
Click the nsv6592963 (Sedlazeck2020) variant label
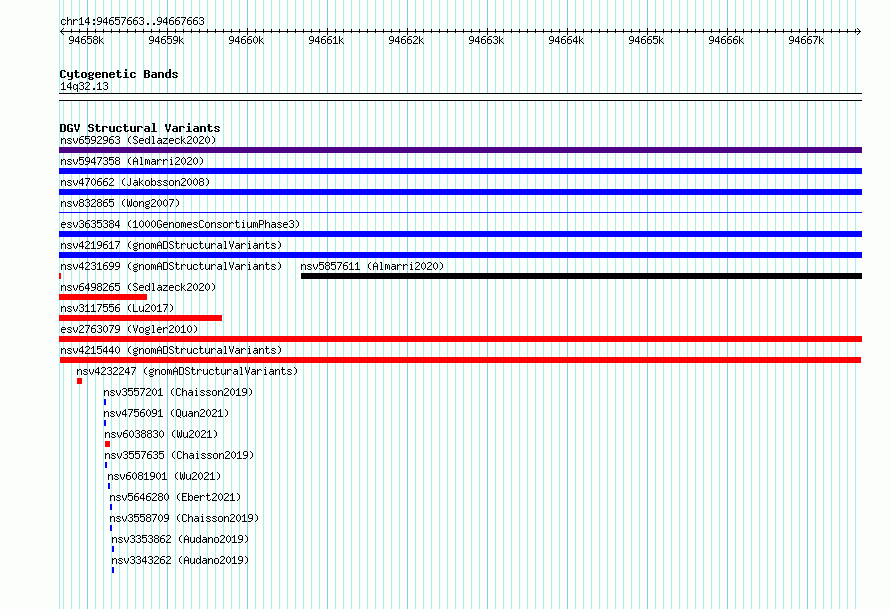[138, 140]
